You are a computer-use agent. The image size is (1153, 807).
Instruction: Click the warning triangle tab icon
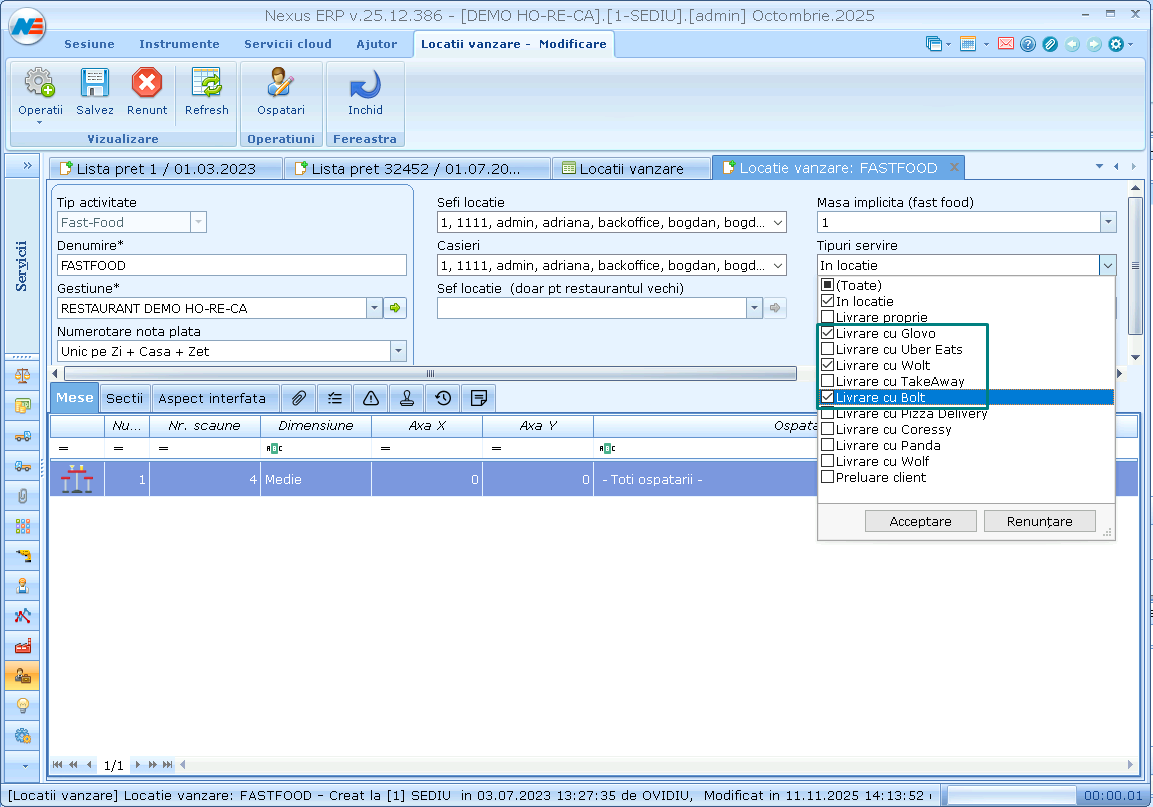click(371, 398)
